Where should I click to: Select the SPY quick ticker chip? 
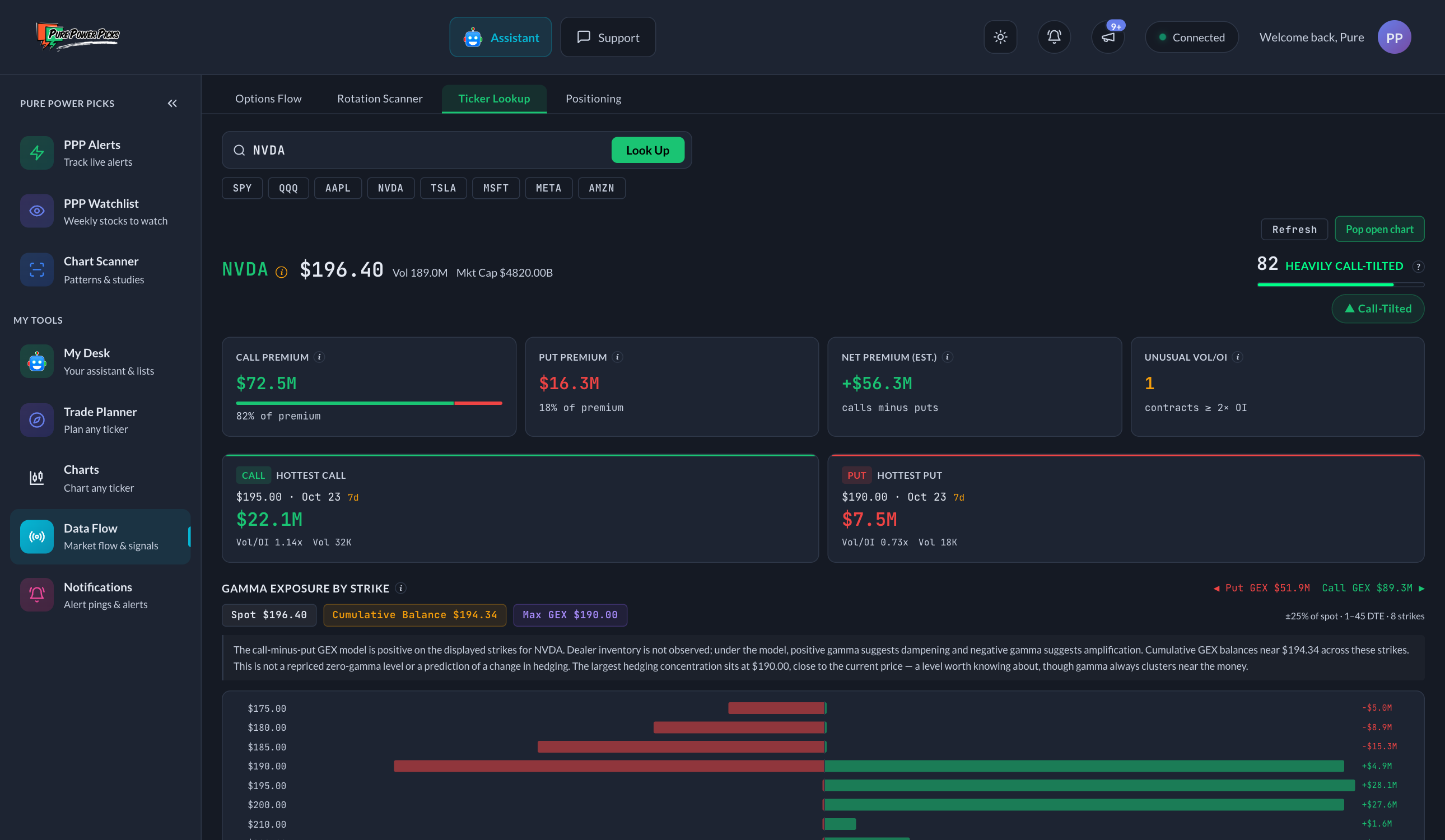[x=242, y=188]
